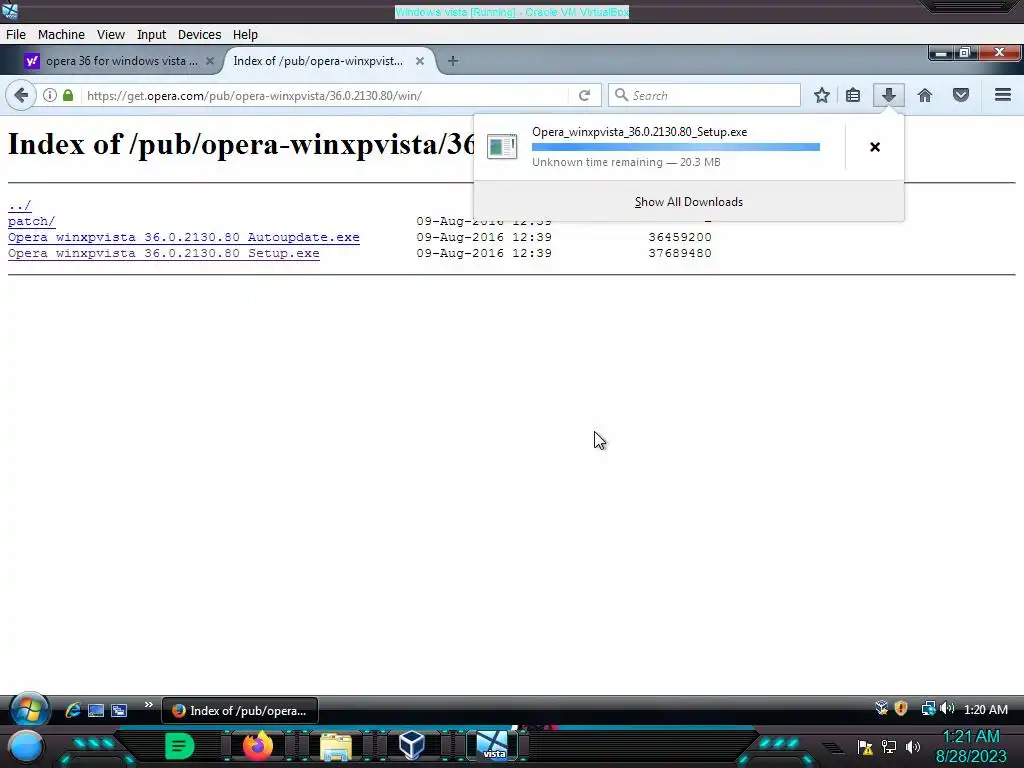Open host Firefox taskbar icon
The width and height of the screenshot is (1024, 768).
click(257, 745)
